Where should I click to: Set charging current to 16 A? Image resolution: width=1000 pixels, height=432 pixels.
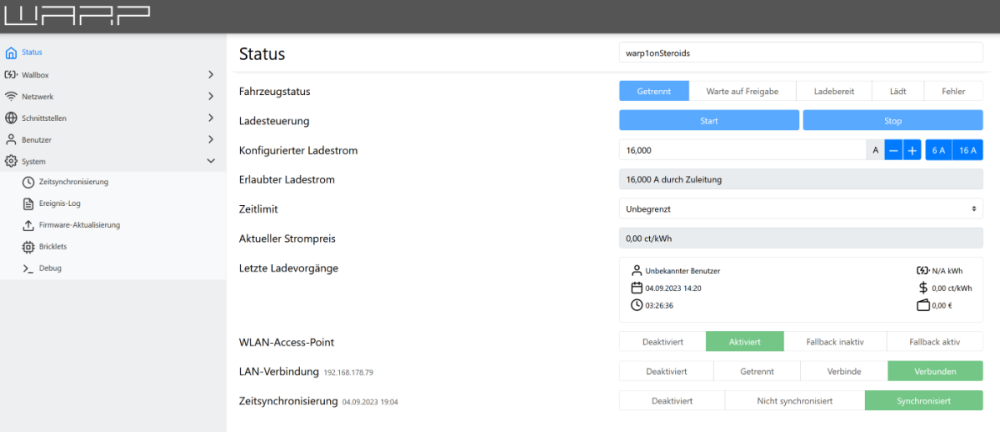click(x=967, y=150)
